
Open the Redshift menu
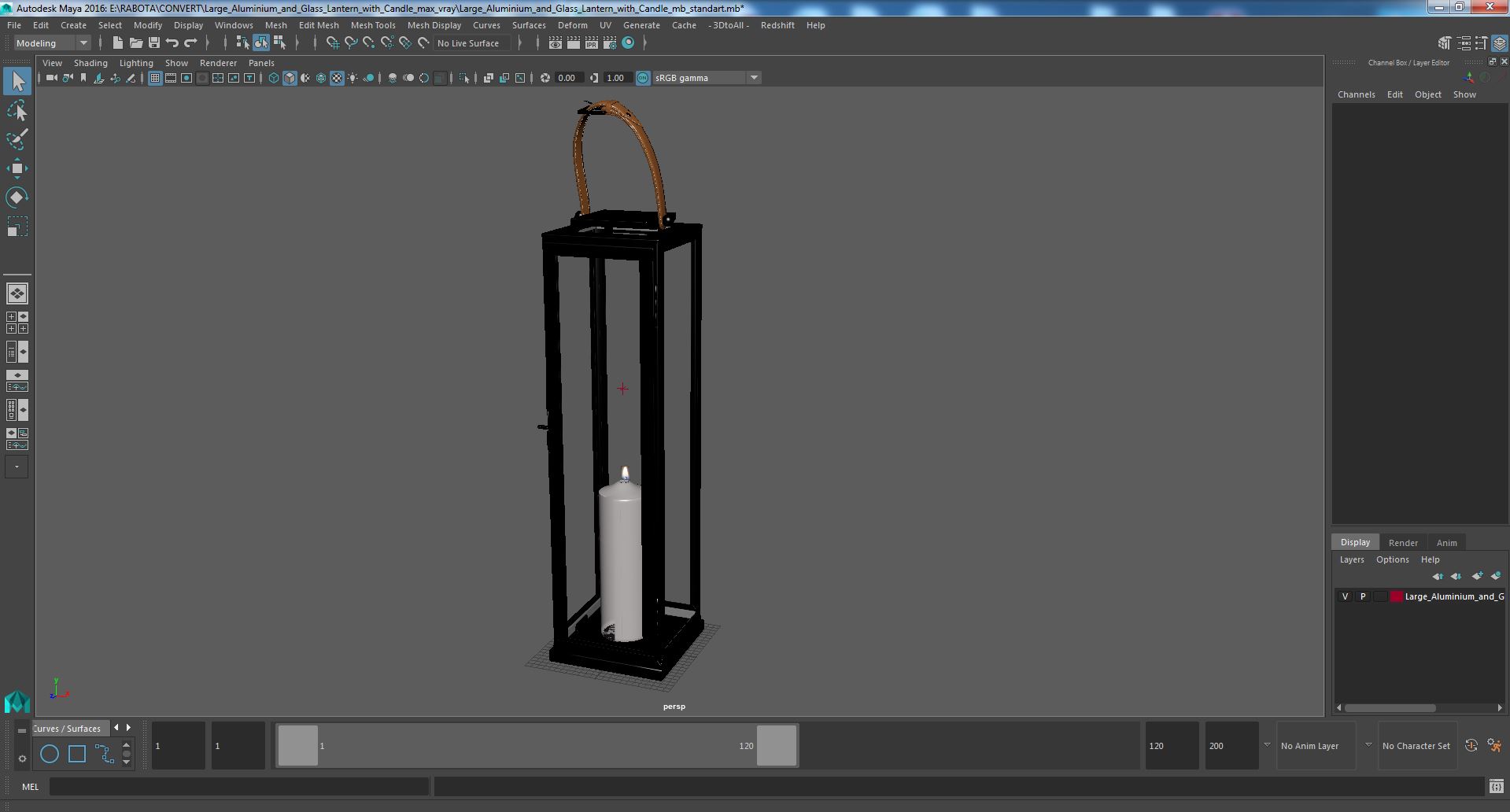coord(777,25)
